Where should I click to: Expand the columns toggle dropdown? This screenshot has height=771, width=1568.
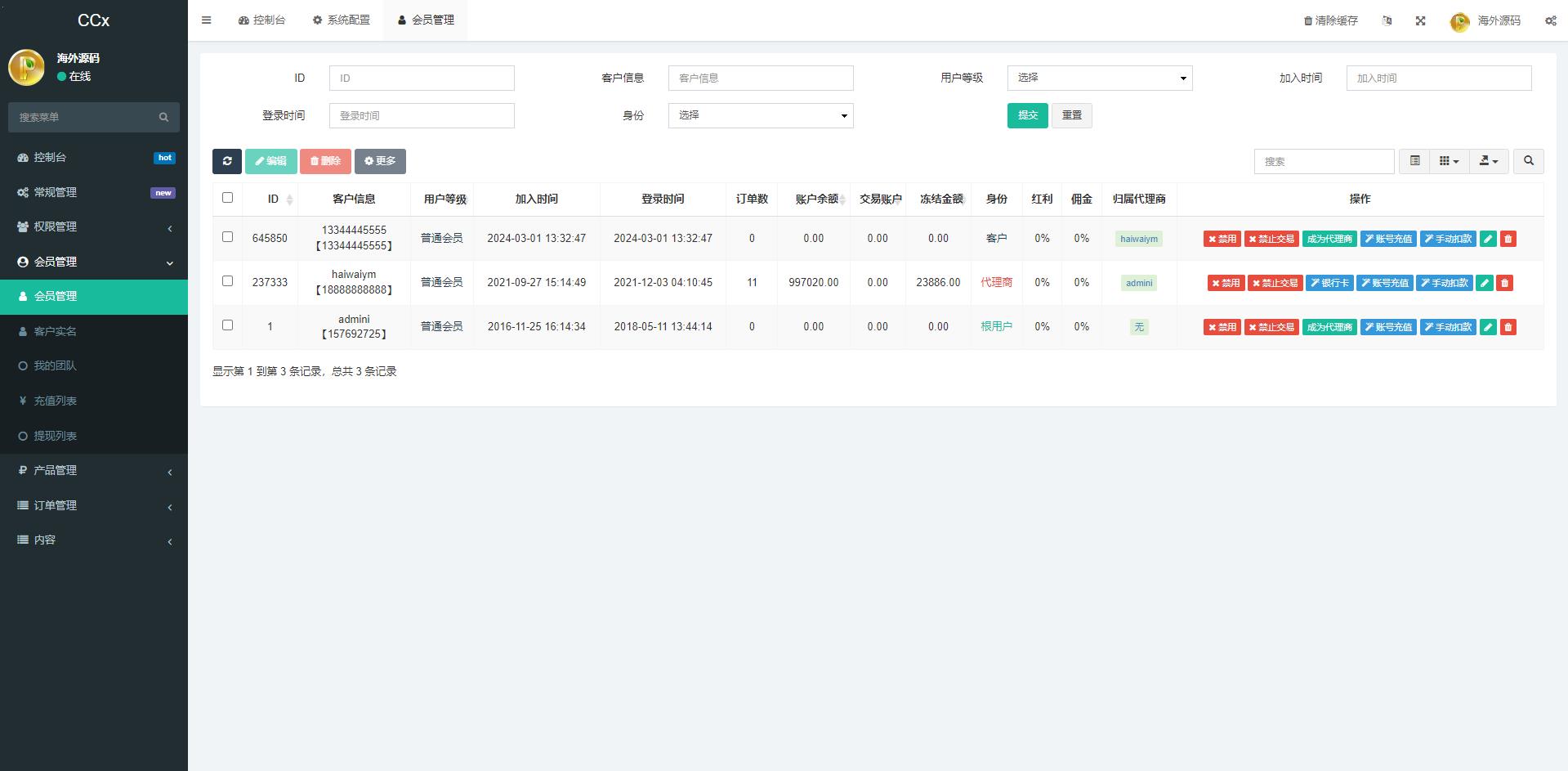pos(1449,161)
